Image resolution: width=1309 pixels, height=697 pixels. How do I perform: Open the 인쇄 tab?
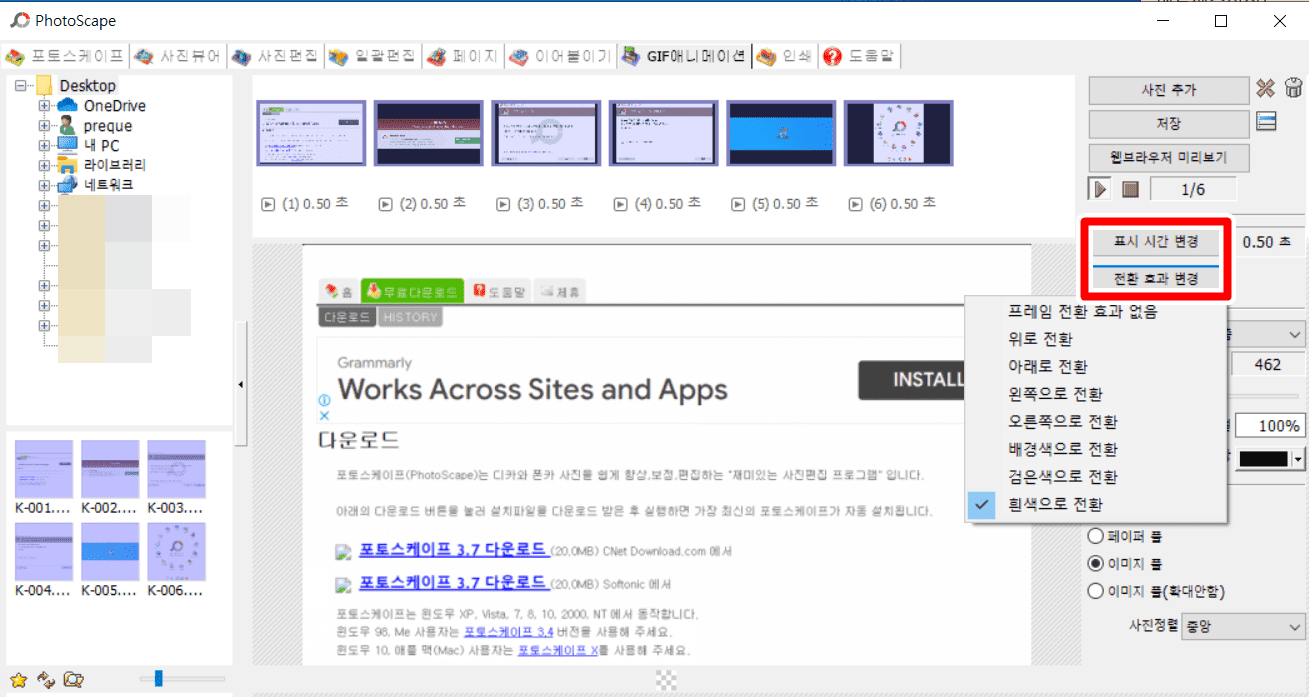pyautogui.click(x=785, y=57)
